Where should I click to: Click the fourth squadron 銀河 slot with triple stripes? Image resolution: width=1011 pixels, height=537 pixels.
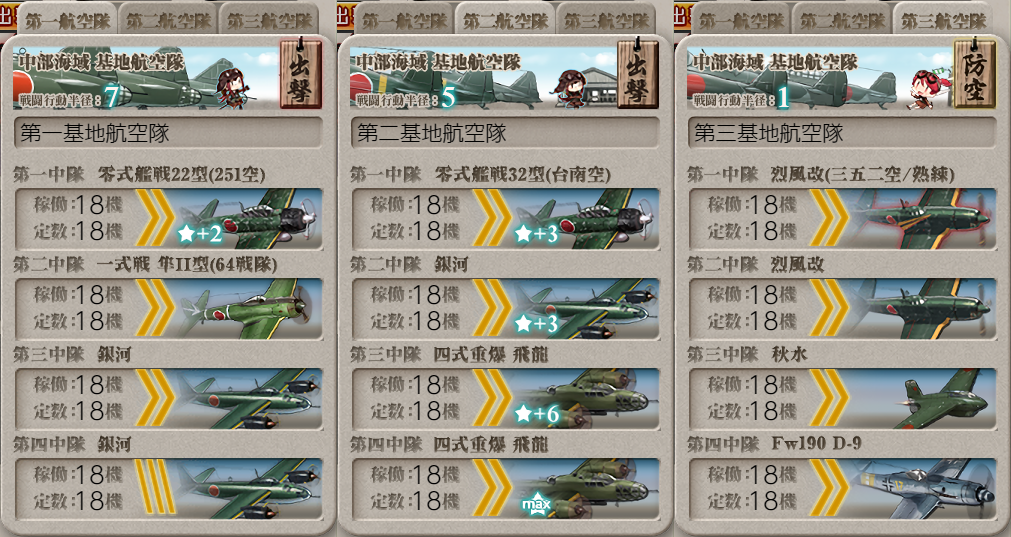point(168,489)
